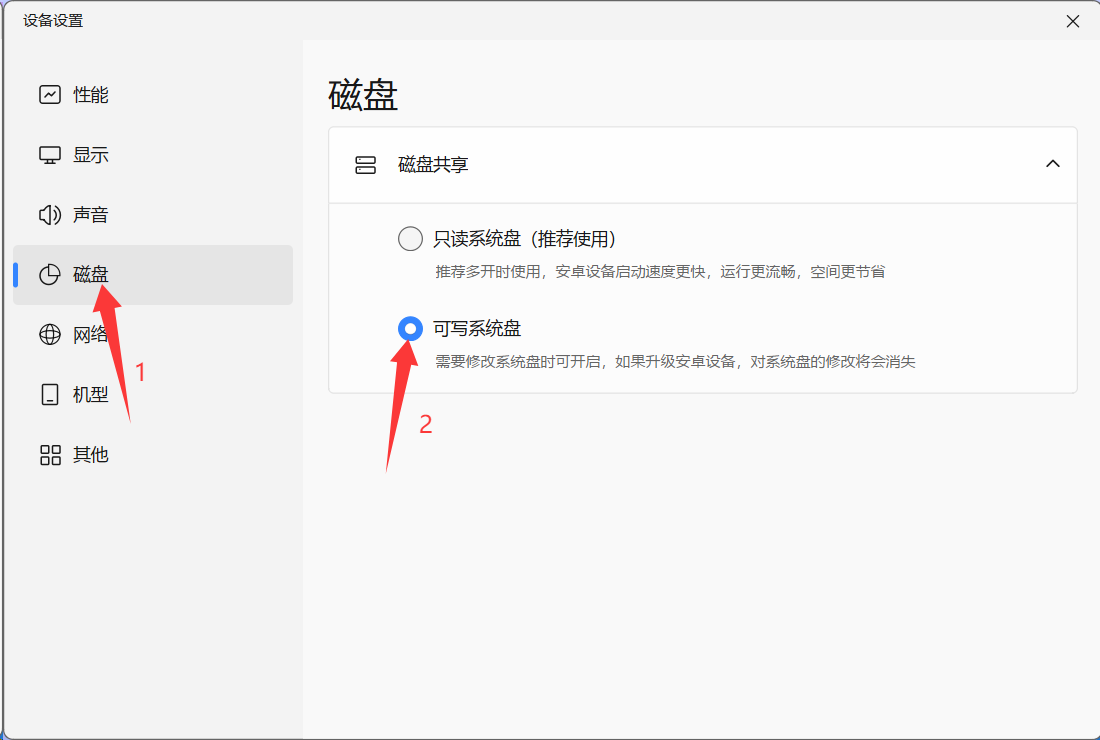Click the grid icon next to 其他

coord(49,454)
